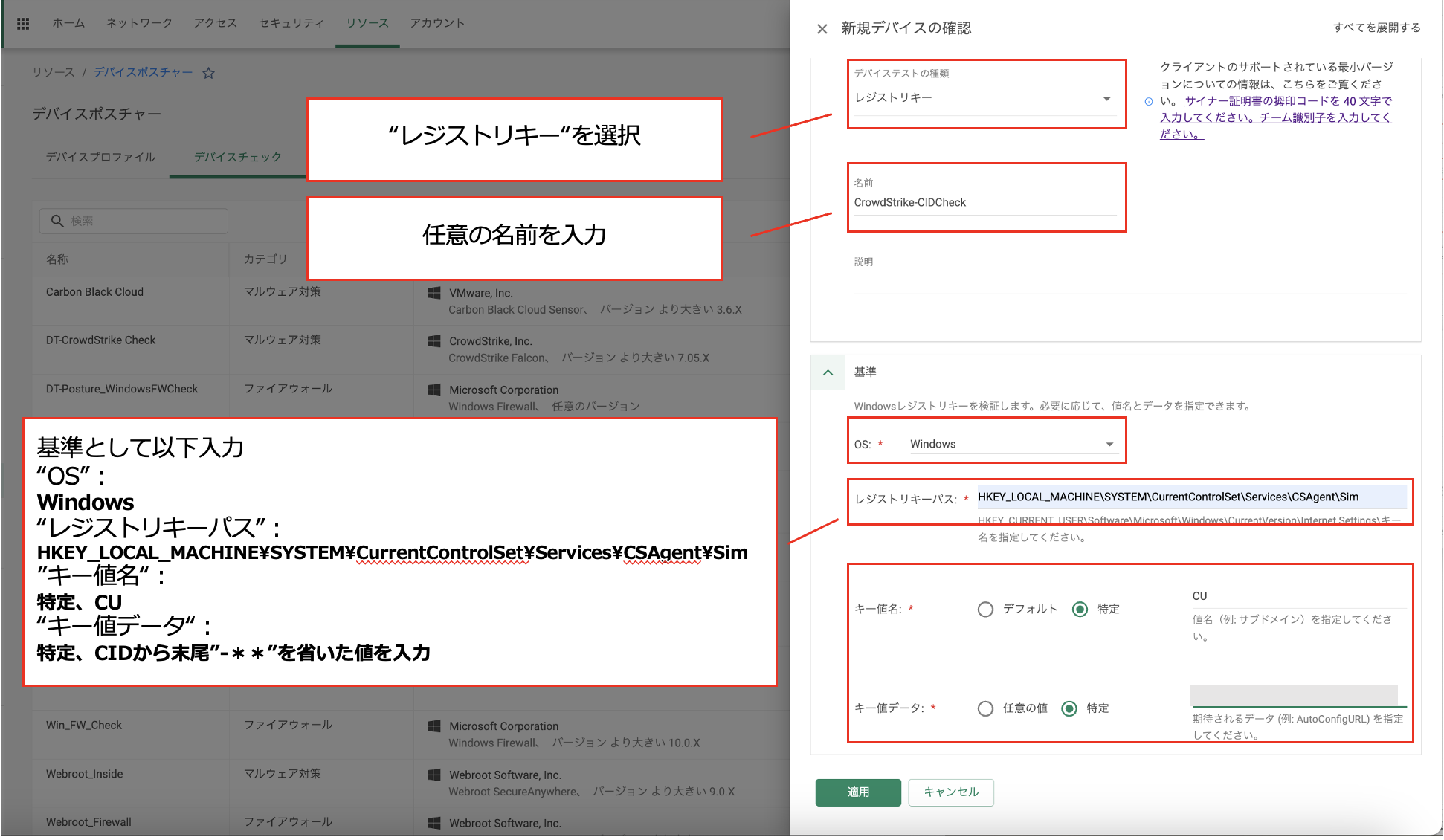The width and height of the screenshot is (1444, 840).
Task: Open the ネットワーク menu
Action: point(139,23)
